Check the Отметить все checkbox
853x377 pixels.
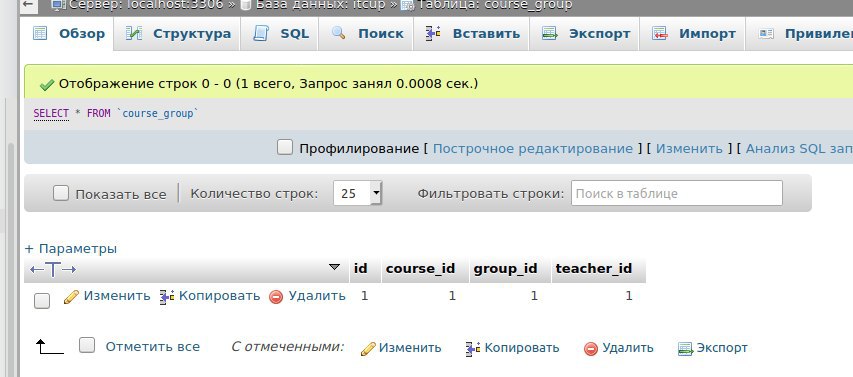tap(87, 345)
